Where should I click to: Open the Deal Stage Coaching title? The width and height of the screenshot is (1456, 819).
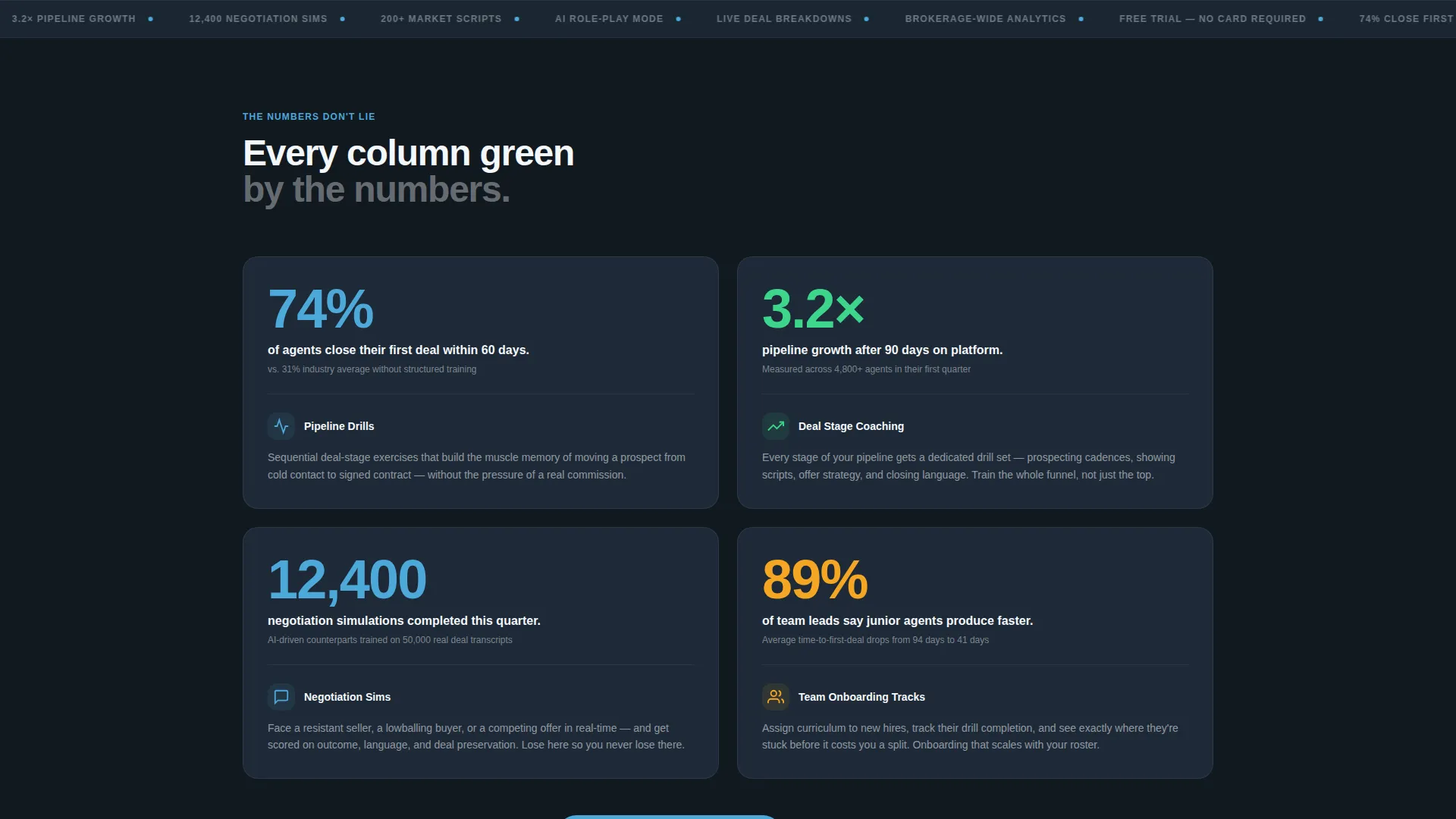[851, 426]
